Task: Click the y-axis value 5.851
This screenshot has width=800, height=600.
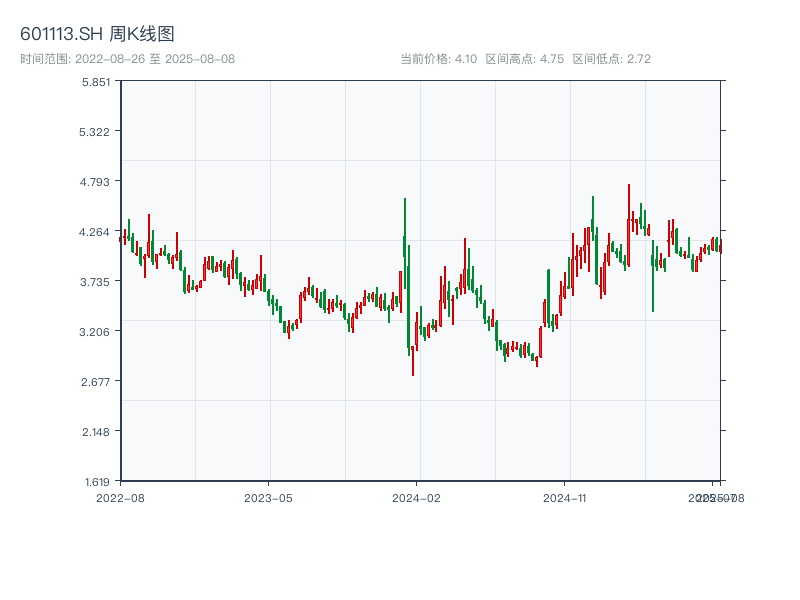Action: (x=96, y=82)
